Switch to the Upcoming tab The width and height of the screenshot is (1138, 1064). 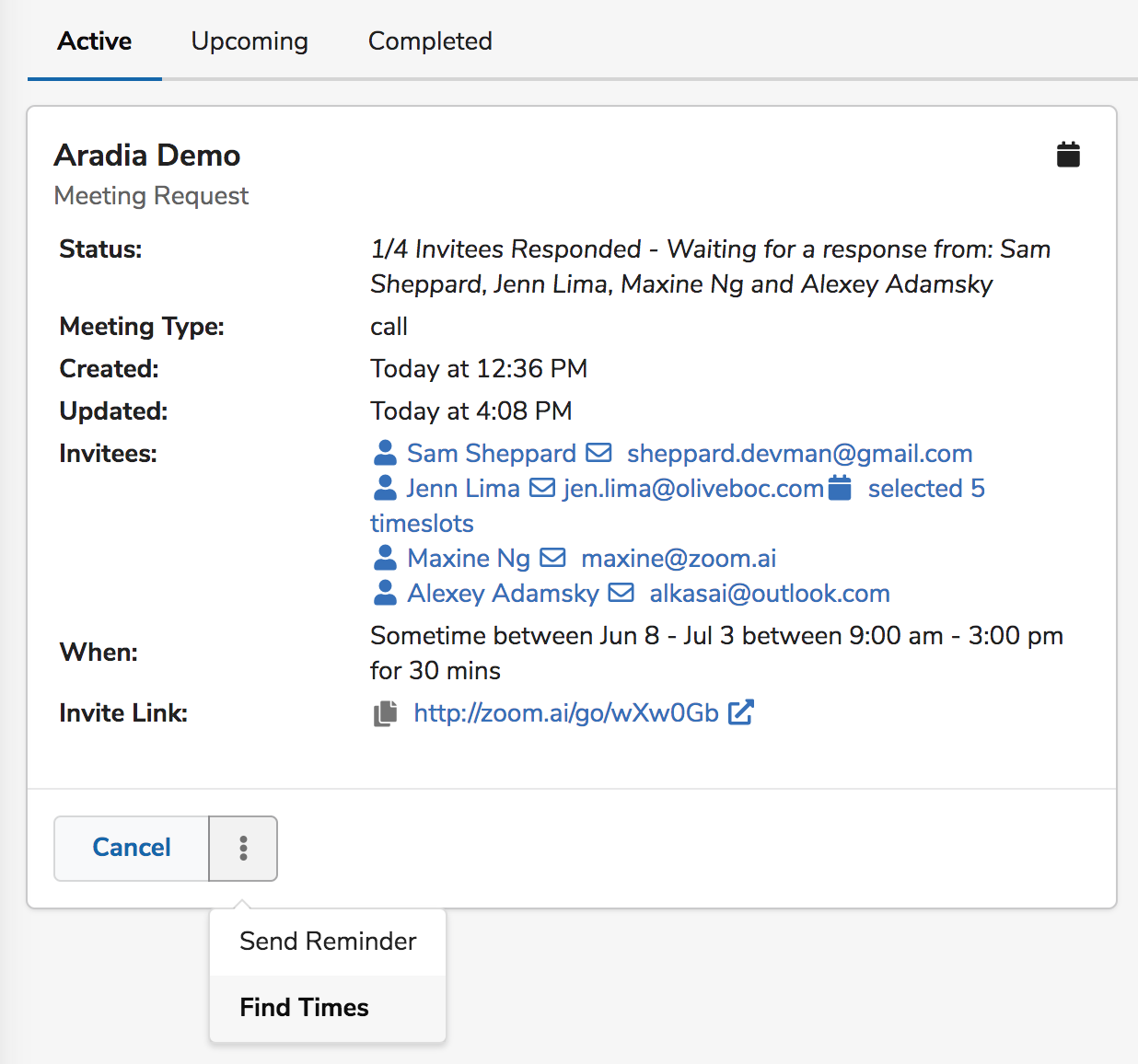pos(250,41)
